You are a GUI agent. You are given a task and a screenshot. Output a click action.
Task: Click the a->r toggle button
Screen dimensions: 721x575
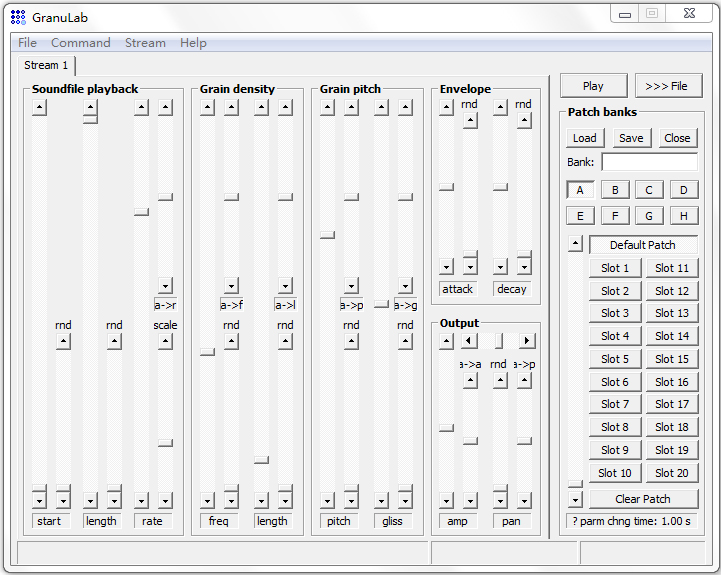[x=165, y=305]
